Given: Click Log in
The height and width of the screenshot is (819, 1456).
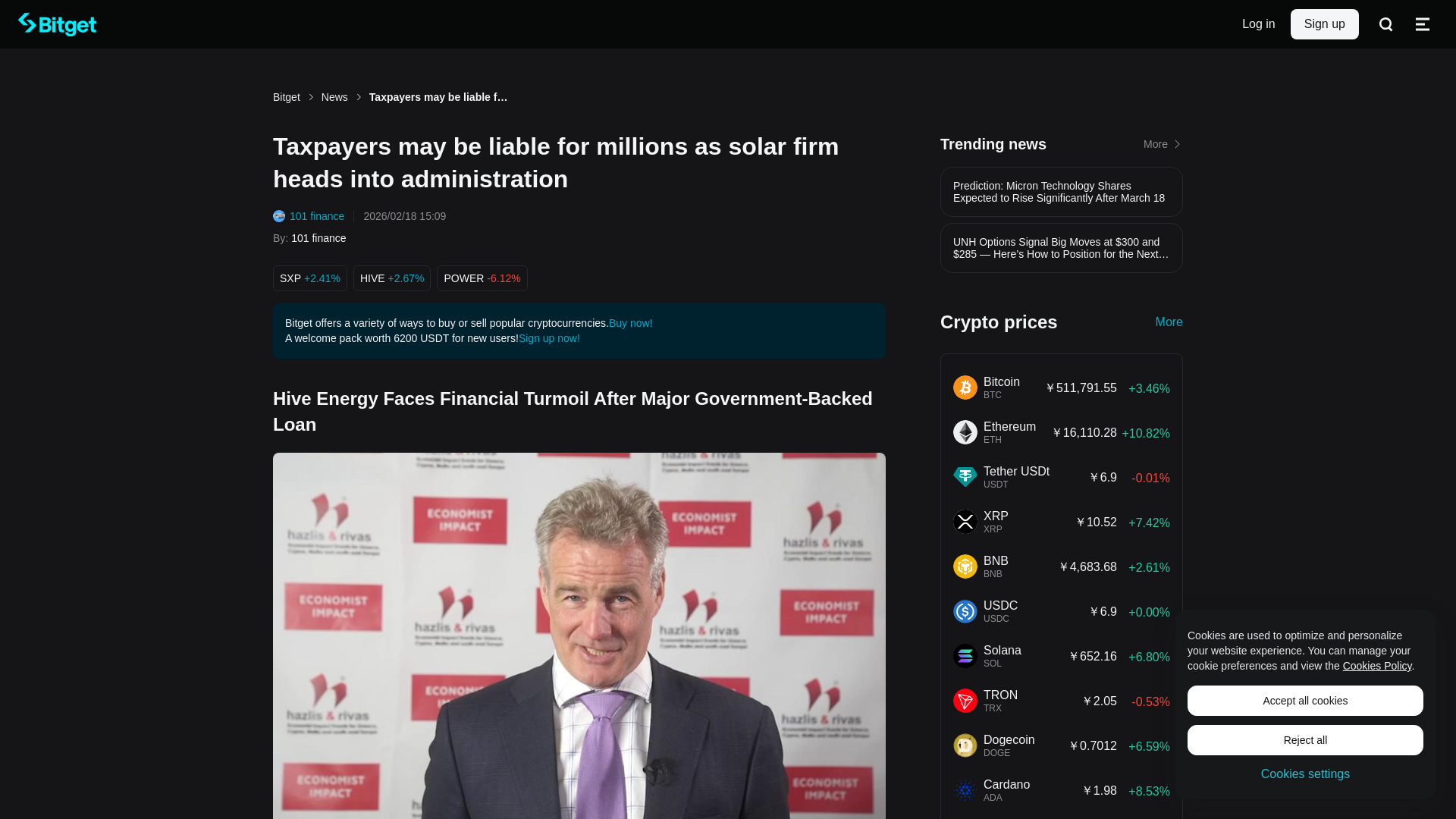Looking at the screenshot, I should (x=1258, y=24).
